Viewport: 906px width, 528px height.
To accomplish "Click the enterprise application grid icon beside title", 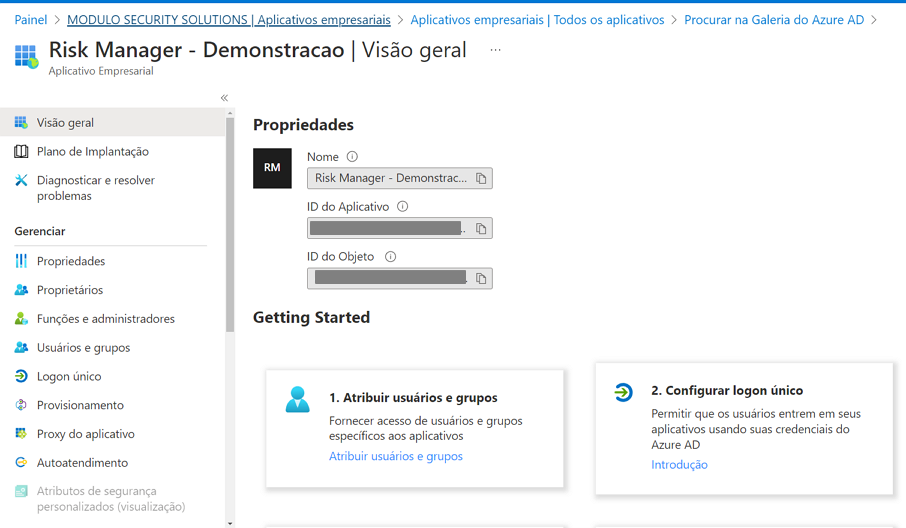I will (26, 56).
